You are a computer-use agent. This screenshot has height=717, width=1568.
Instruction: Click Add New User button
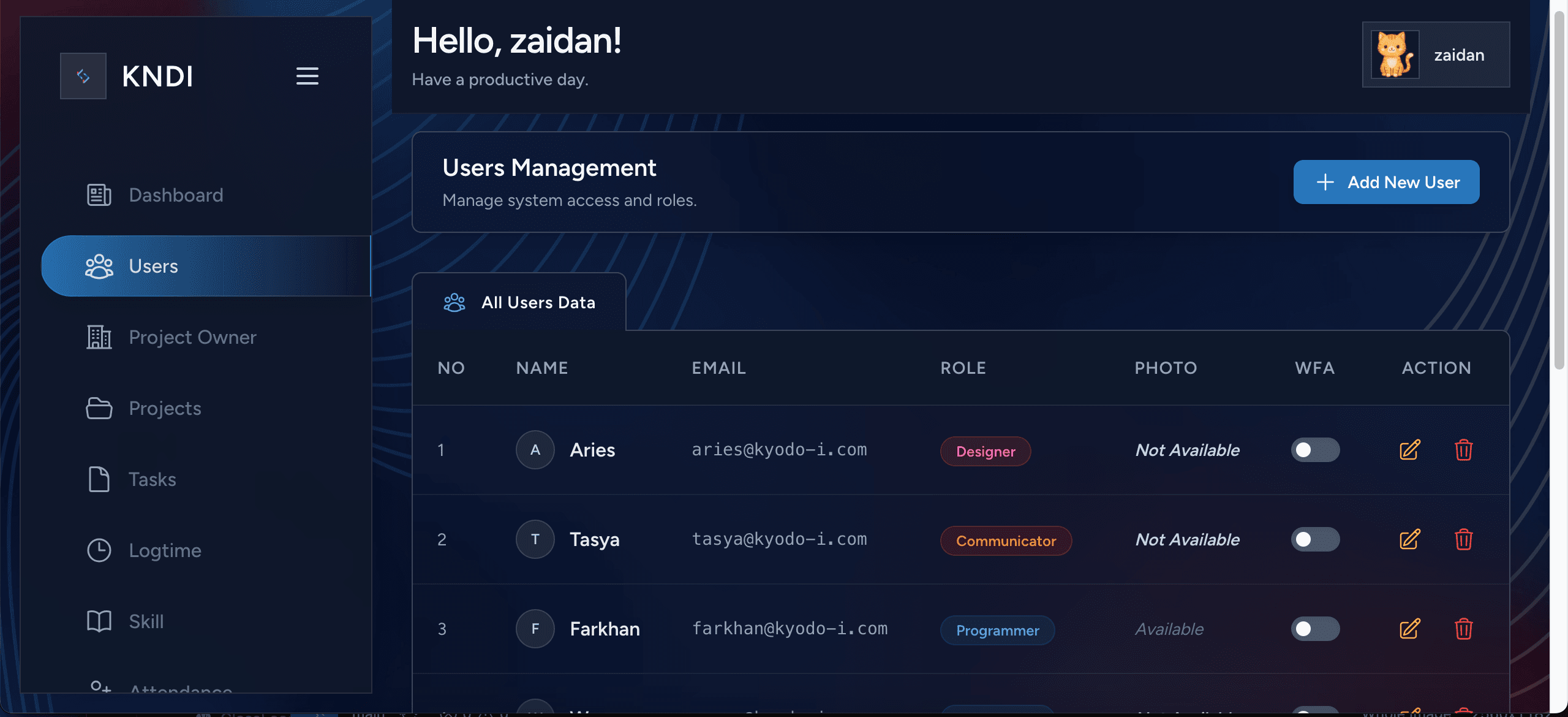tap(1386, 182)
